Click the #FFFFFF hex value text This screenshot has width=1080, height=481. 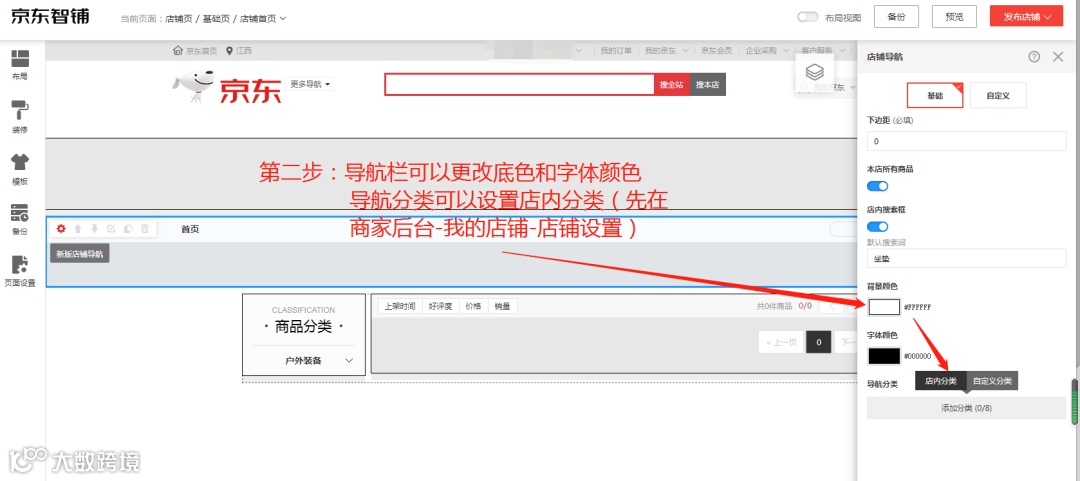point(917,307)
